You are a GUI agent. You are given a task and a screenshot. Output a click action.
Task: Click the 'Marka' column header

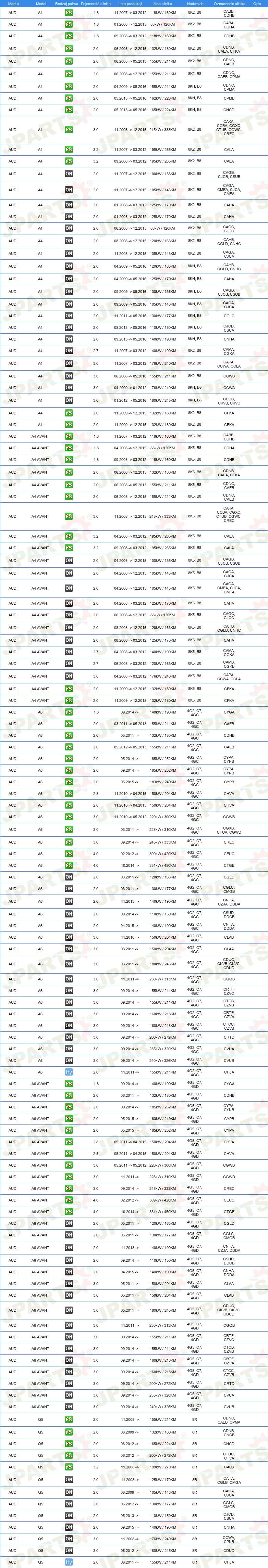pos(13,4)
